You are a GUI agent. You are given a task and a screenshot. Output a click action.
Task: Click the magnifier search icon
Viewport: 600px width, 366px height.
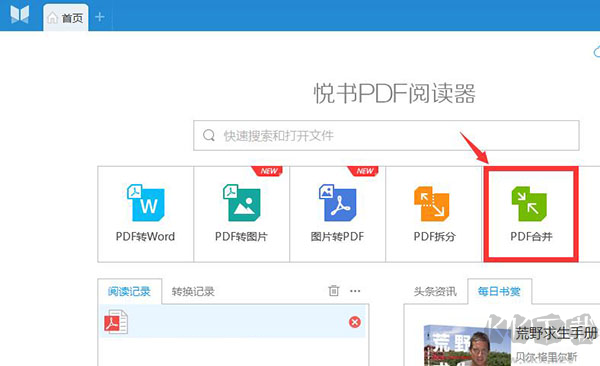[209, 135]
